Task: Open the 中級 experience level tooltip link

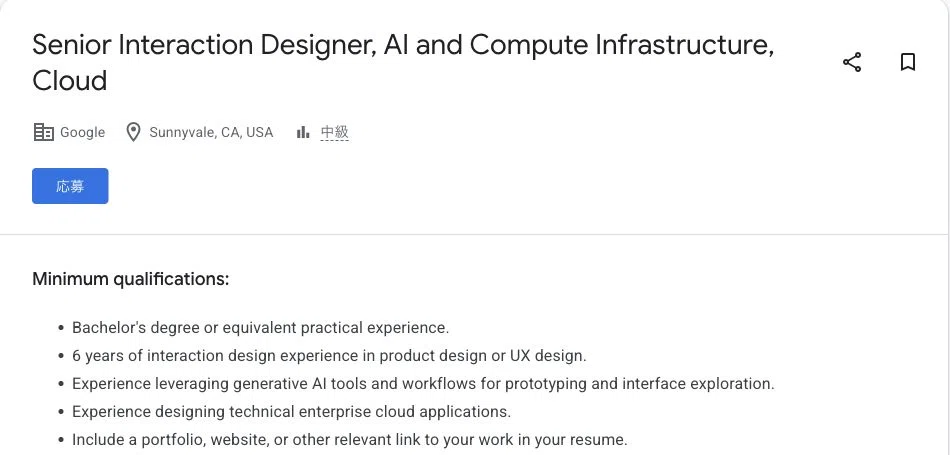Action: click(x=334, y=132)
